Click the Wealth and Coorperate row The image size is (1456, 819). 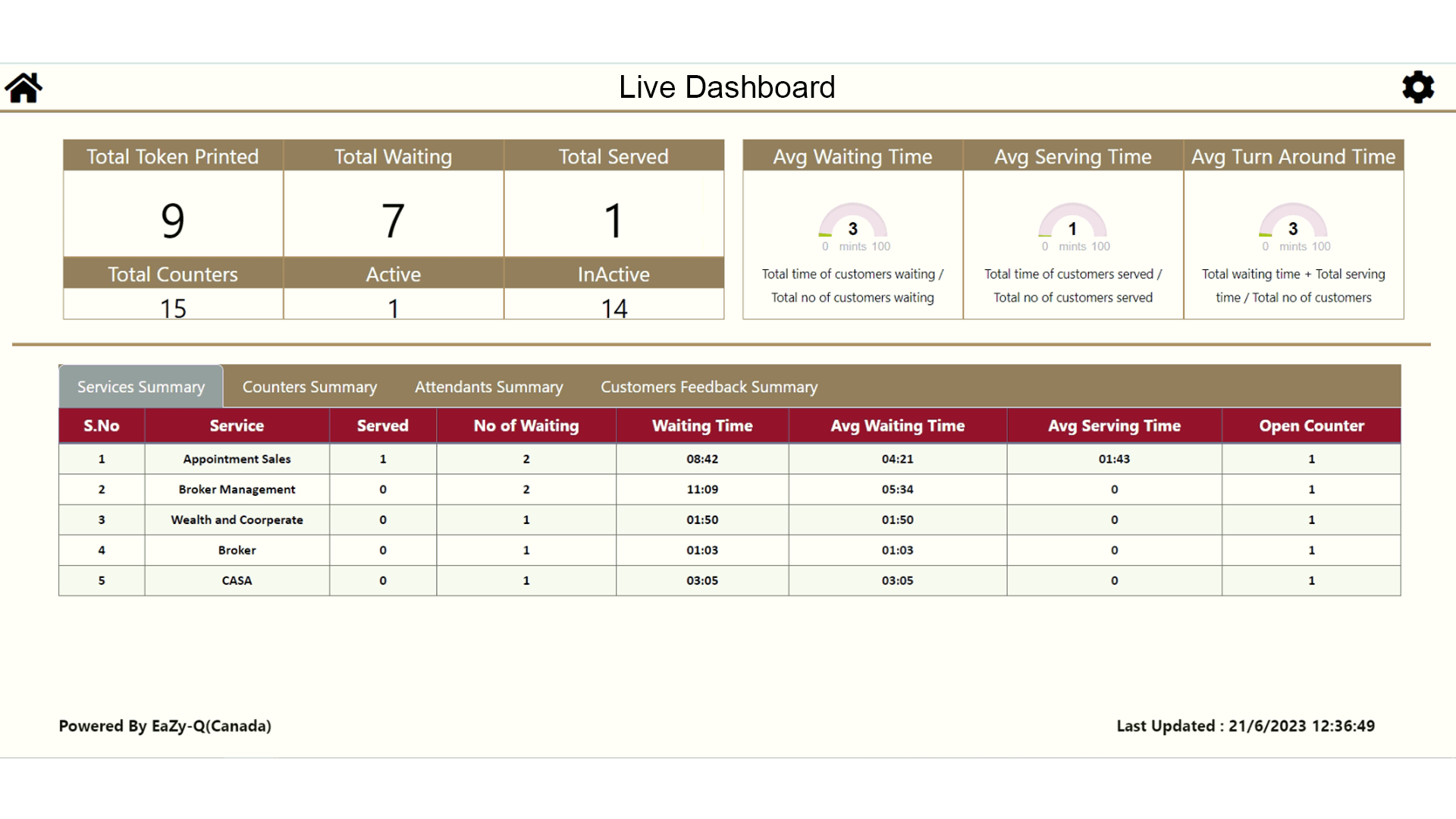[237, 519]
